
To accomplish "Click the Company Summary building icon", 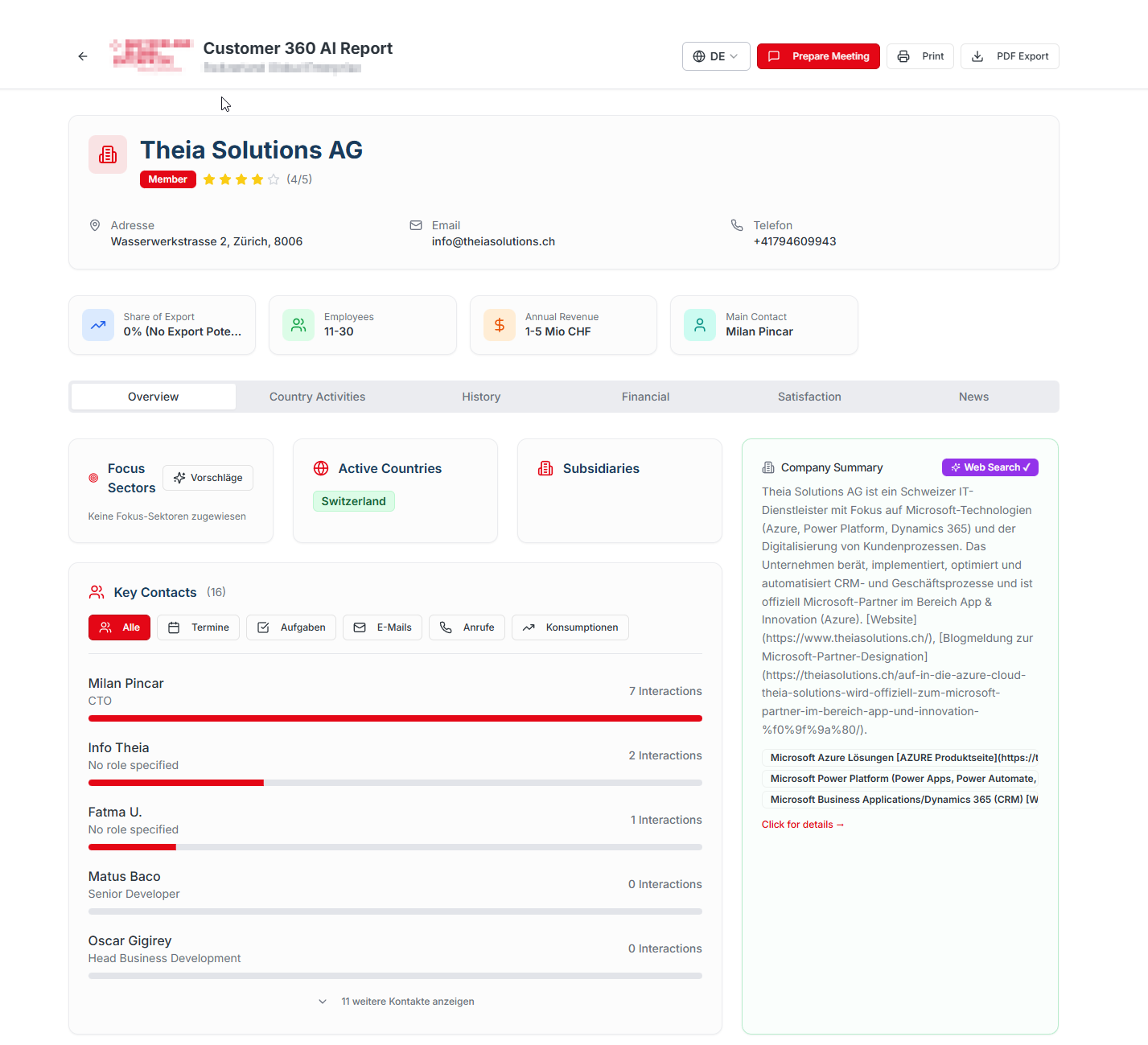I will point(768,467).
